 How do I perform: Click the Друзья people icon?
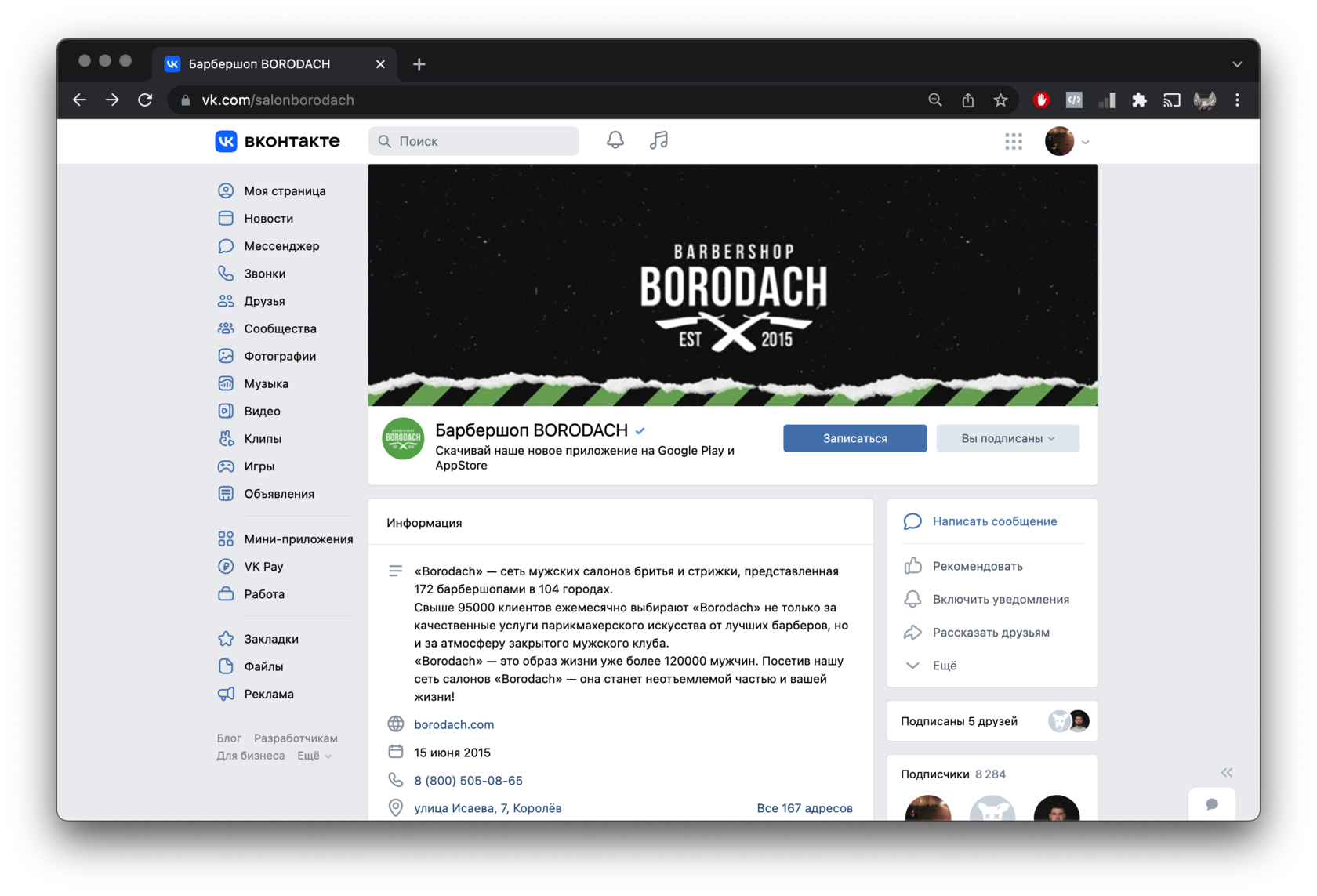(x=226, y=301)
